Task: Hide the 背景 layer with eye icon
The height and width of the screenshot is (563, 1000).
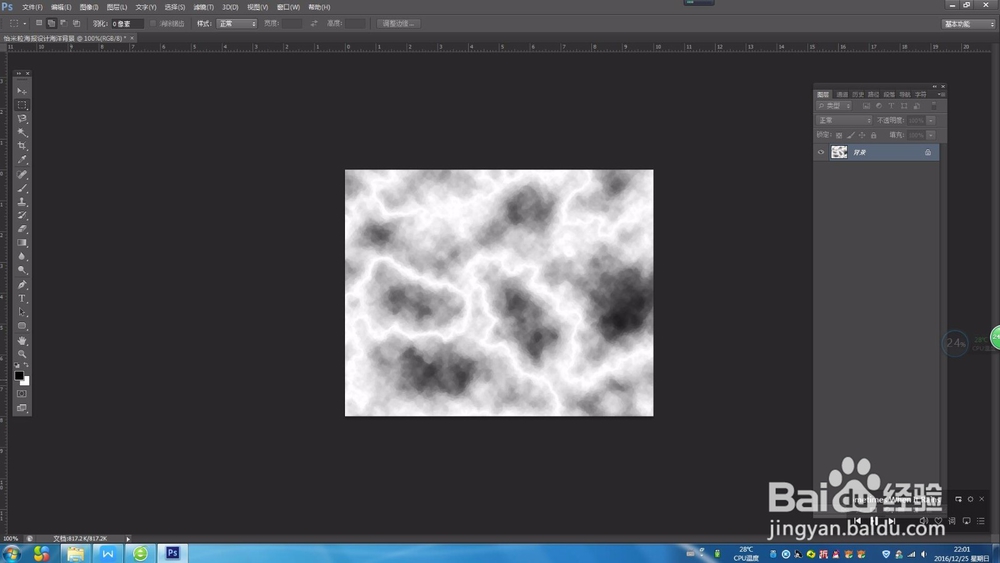Action: pyautogui.click(x=821, y=152)
